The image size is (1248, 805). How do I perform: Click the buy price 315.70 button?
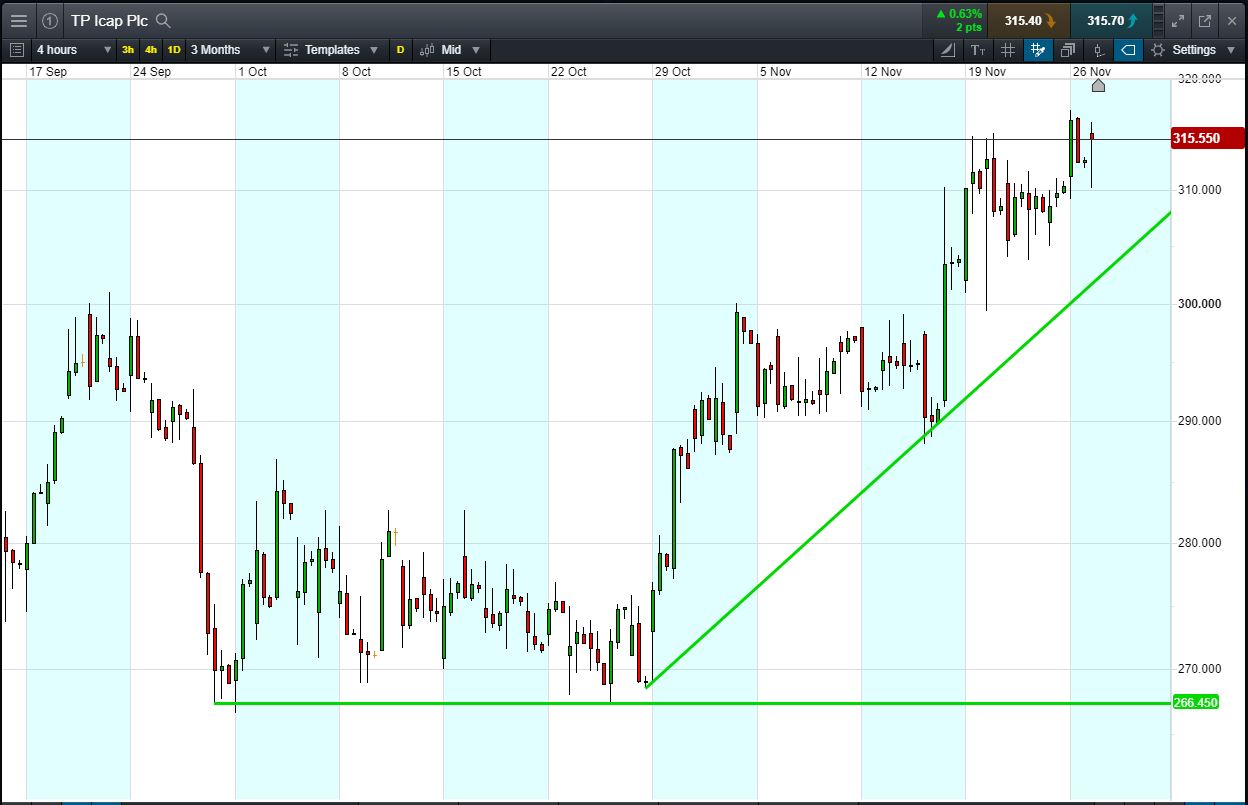pos(1110,20)
